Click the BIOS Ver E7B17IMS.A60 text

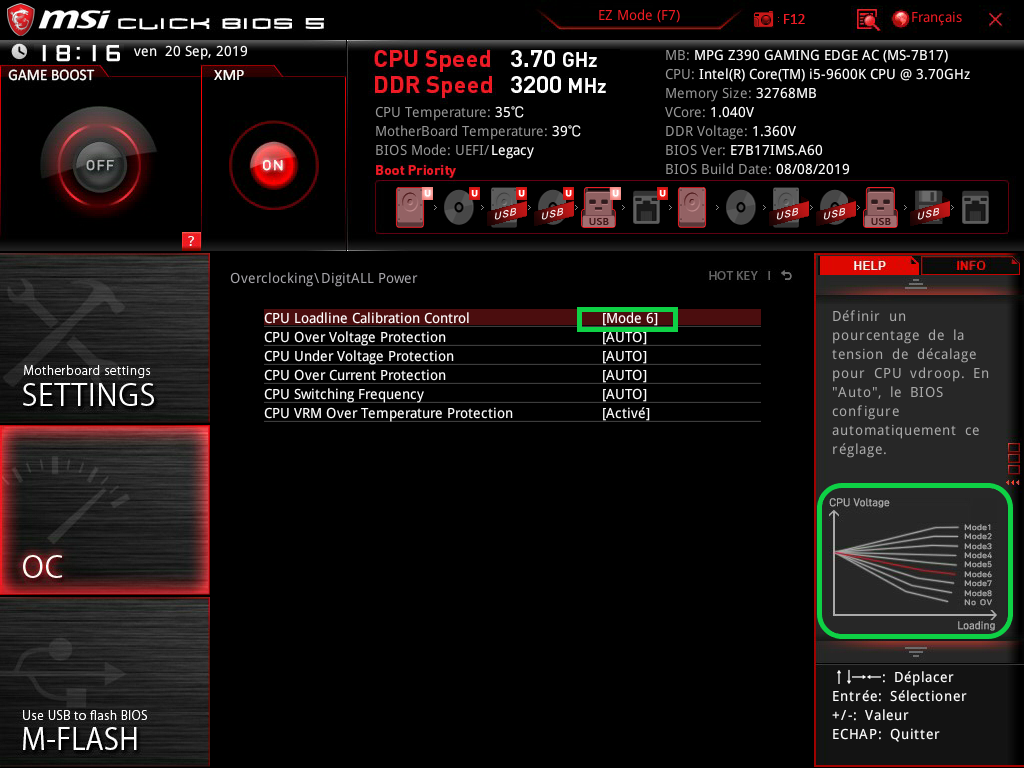(743, 150)
